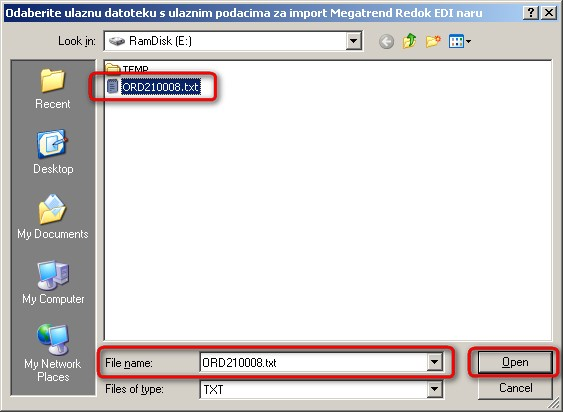
Task: Expand the Files of type dropdown
Action: coord(434,389)
